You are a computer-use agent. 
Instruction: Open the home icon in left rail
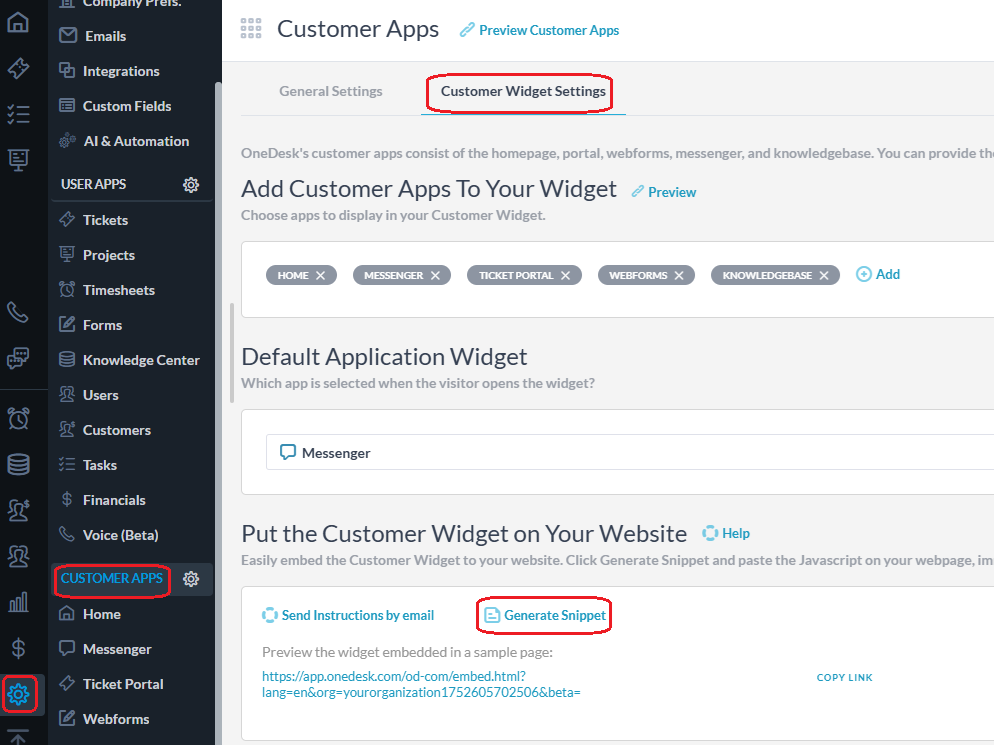18,22
